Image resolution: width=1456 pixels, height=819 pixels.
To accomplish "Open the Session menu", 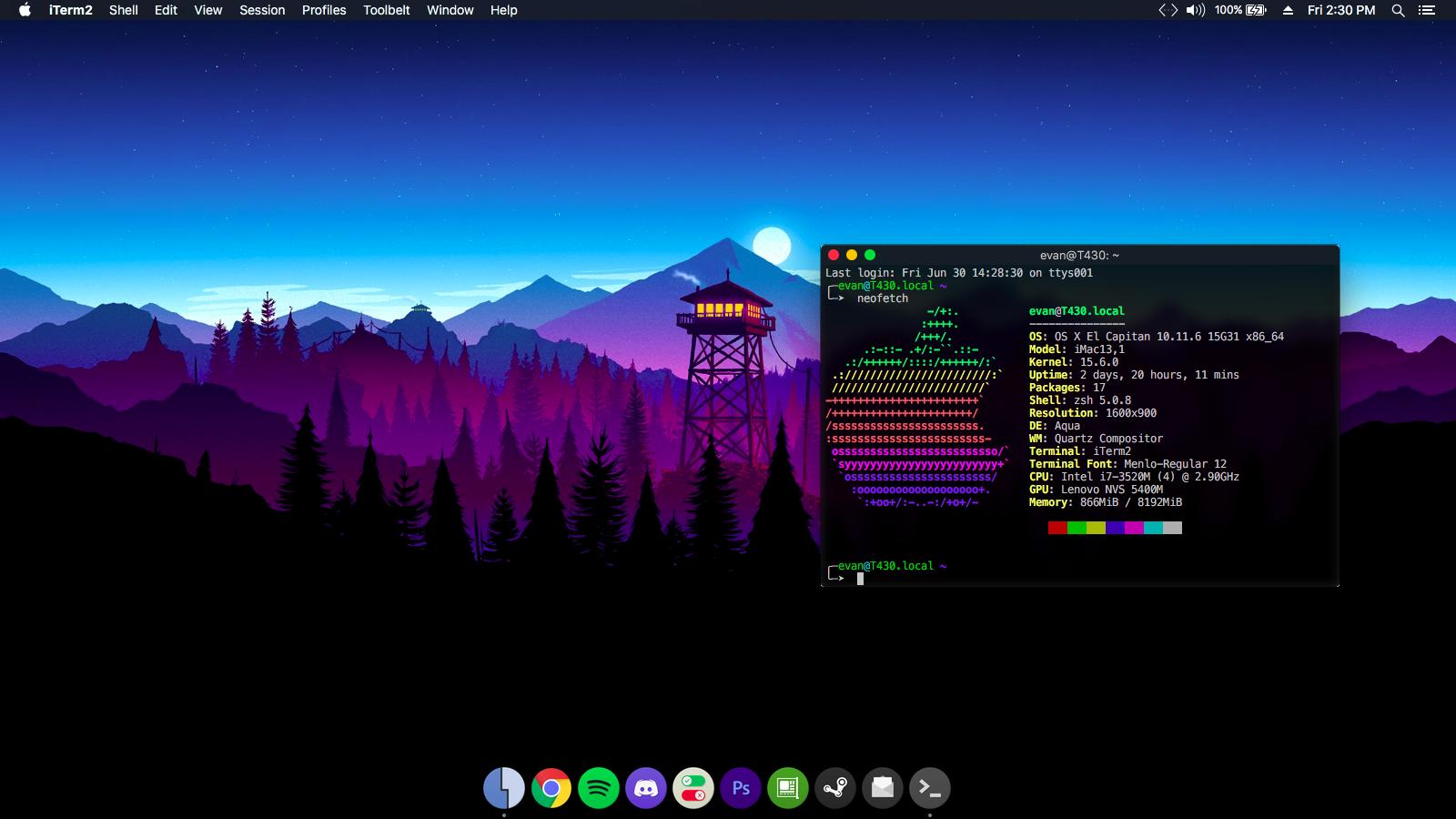I will (262, 11).
